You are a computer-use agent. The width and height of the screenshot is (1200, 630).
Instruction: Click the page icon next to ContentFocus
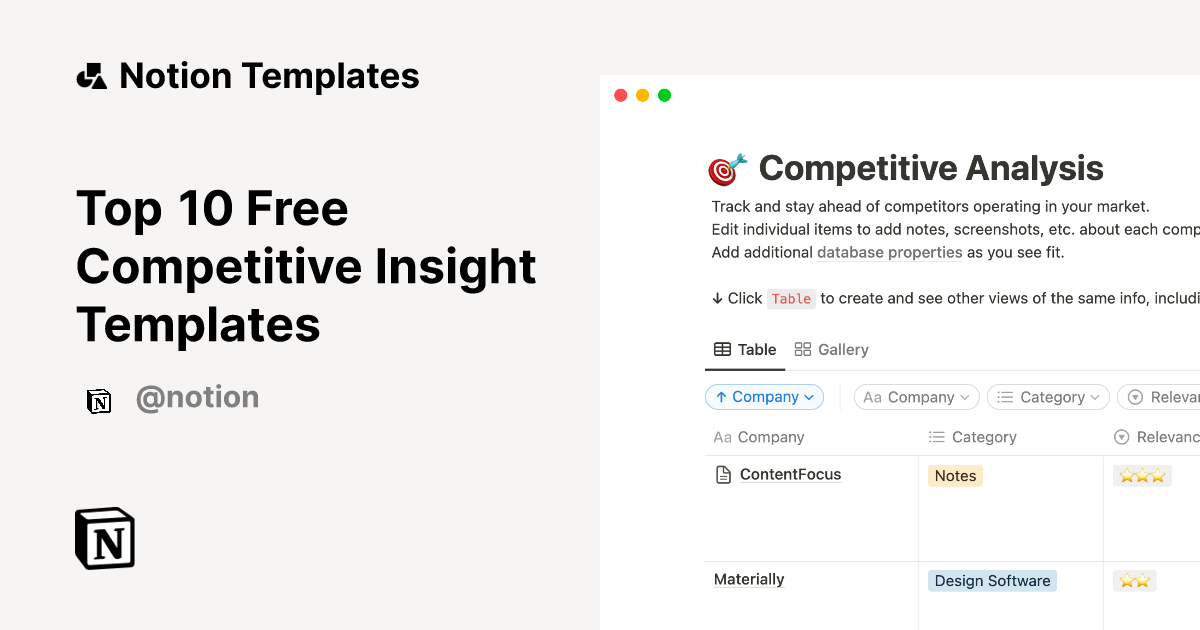(x=722, y=474)
